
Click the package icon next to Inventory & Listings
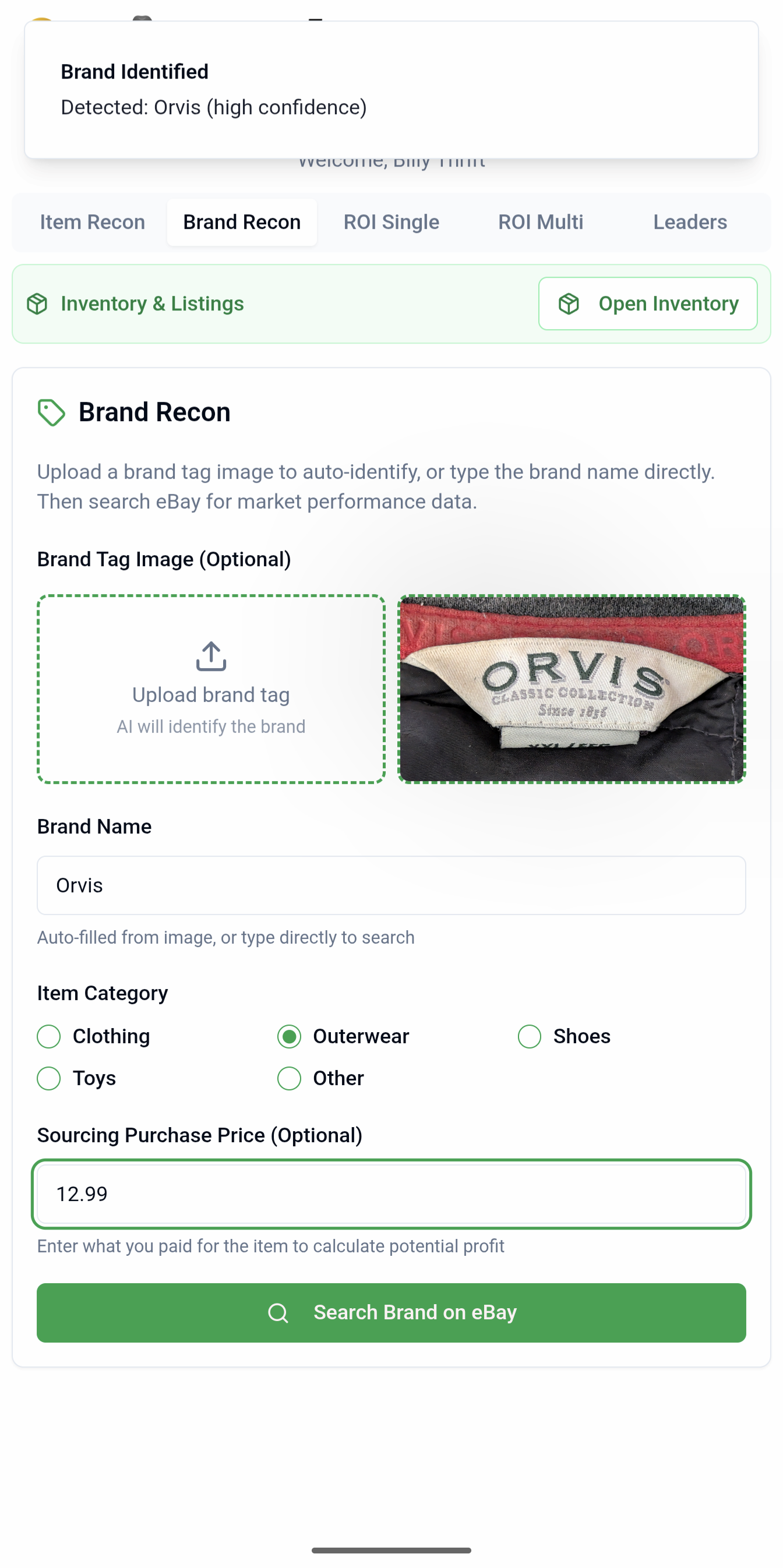click(38, 303)
